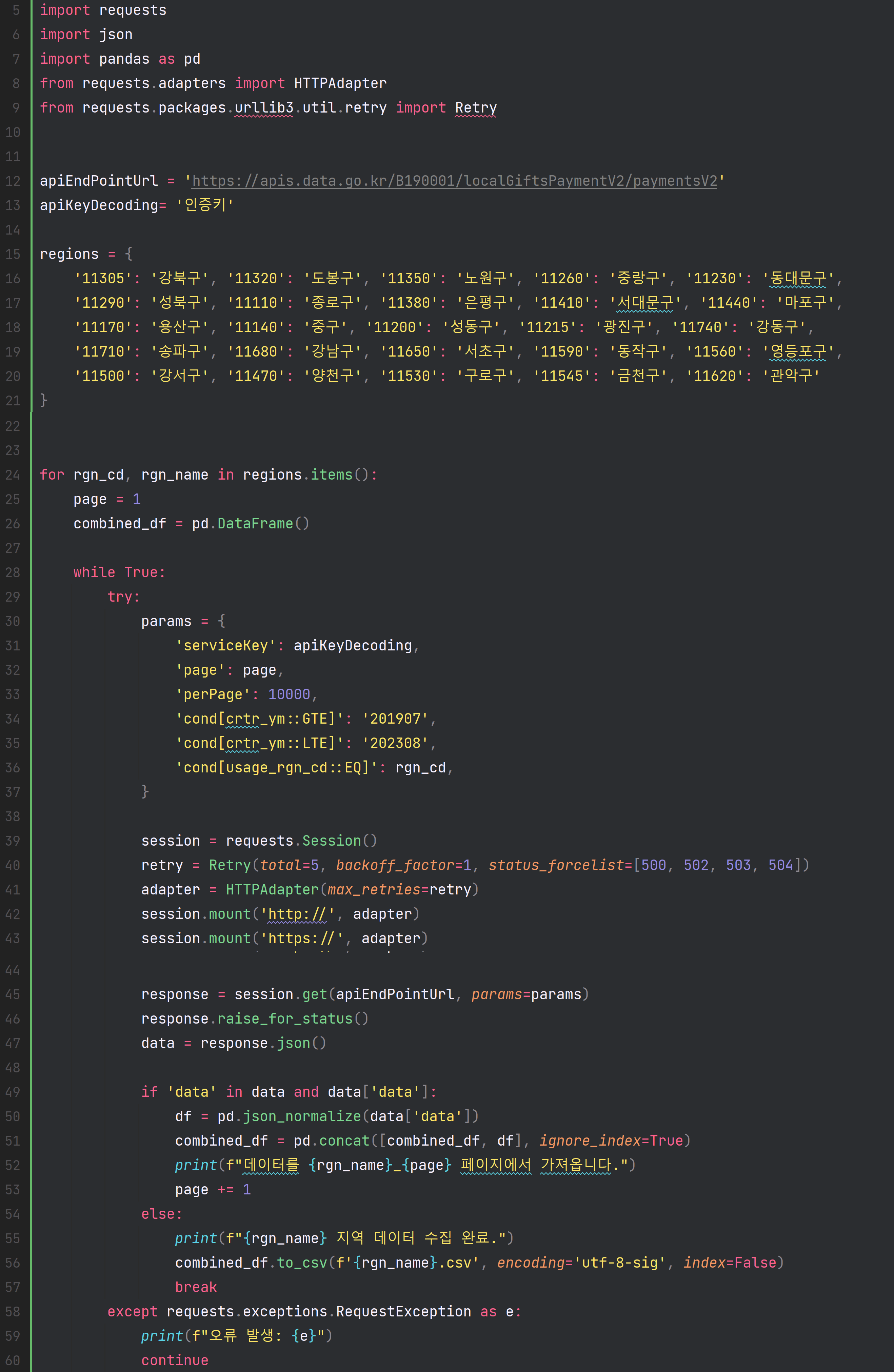Click the opening brace after params =
Screen dimensions: 894x1372
click(x=221, y=621)
